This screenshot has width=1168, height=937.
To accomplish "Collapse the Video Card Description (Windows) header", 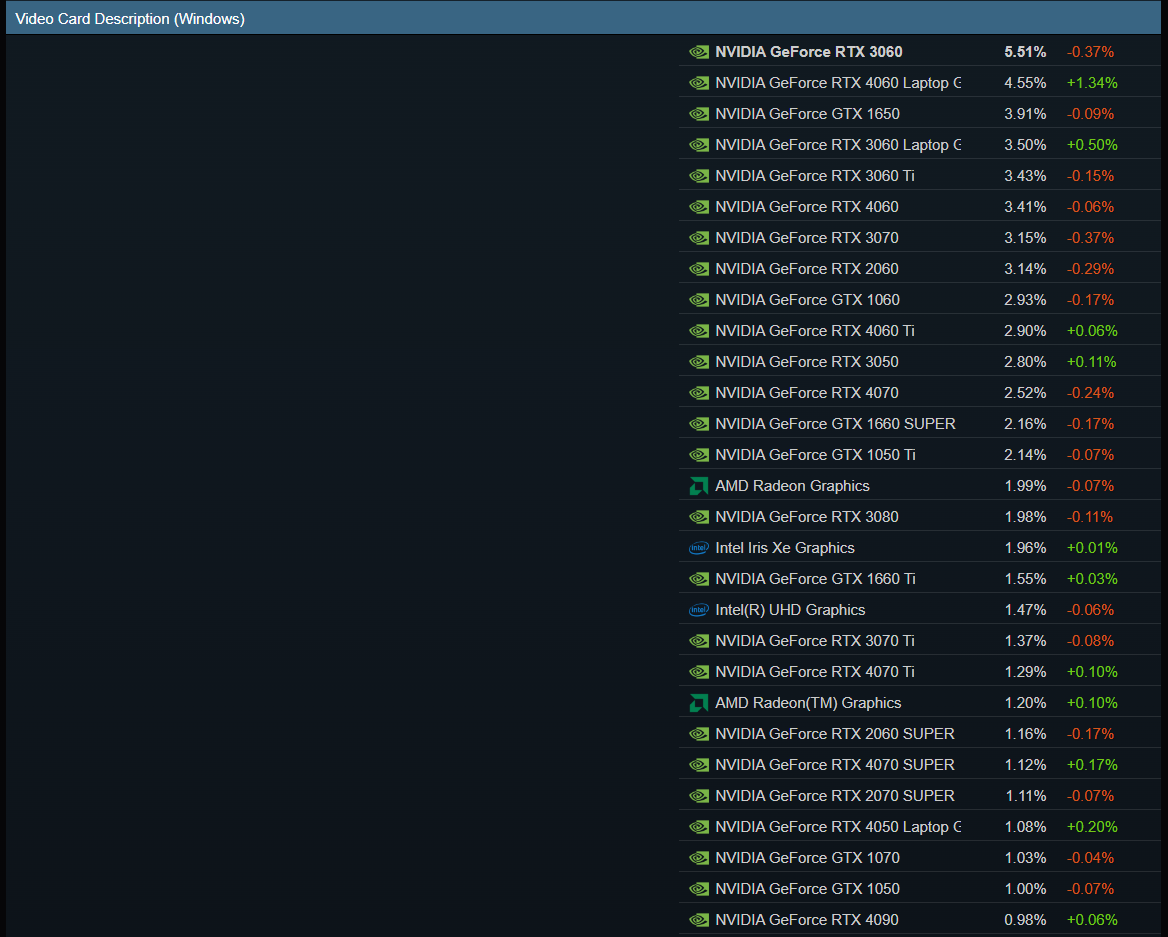I will pos(583,19).
